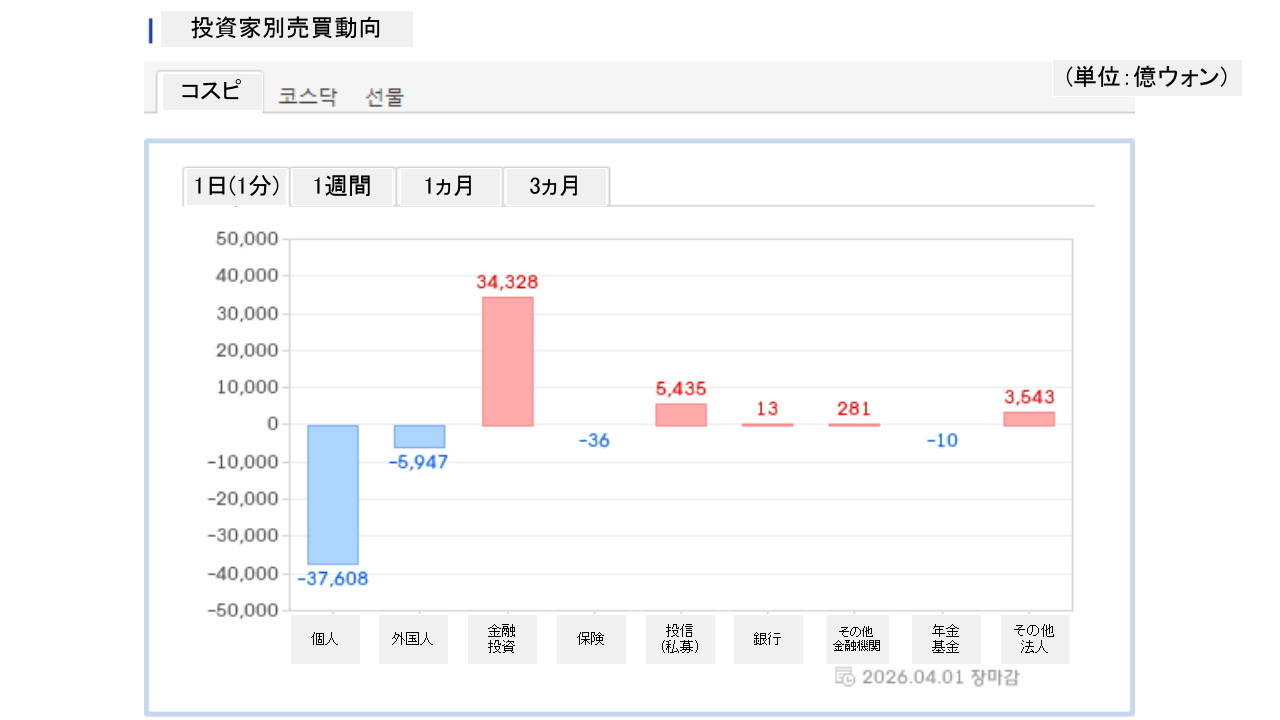This screenshot has height=720, width=1280.
Task: Click the 投資家別売買動向 section heading
Action: pyautogui.click(x=286, y=29)
